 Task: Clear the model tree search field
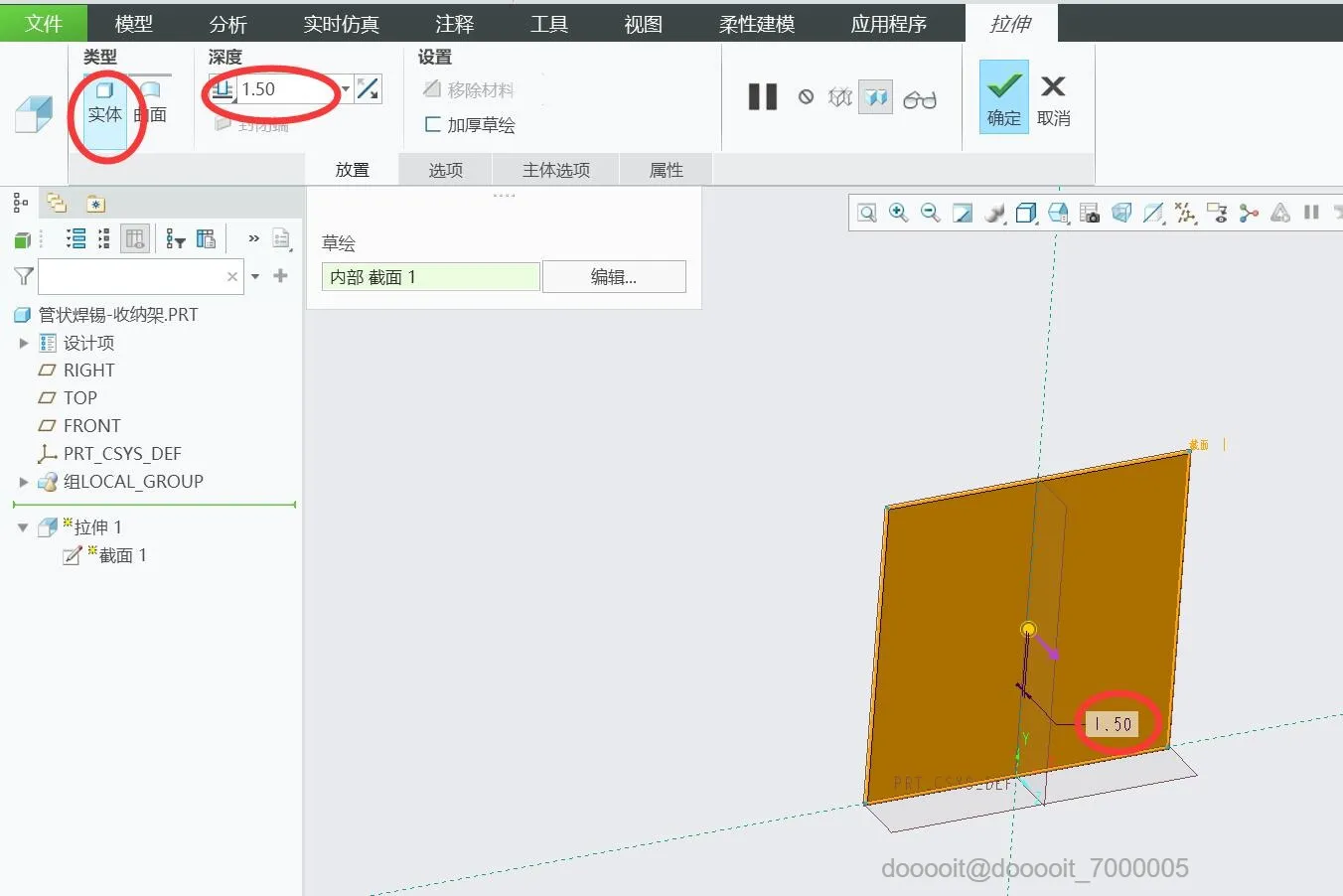click(232, 277)
